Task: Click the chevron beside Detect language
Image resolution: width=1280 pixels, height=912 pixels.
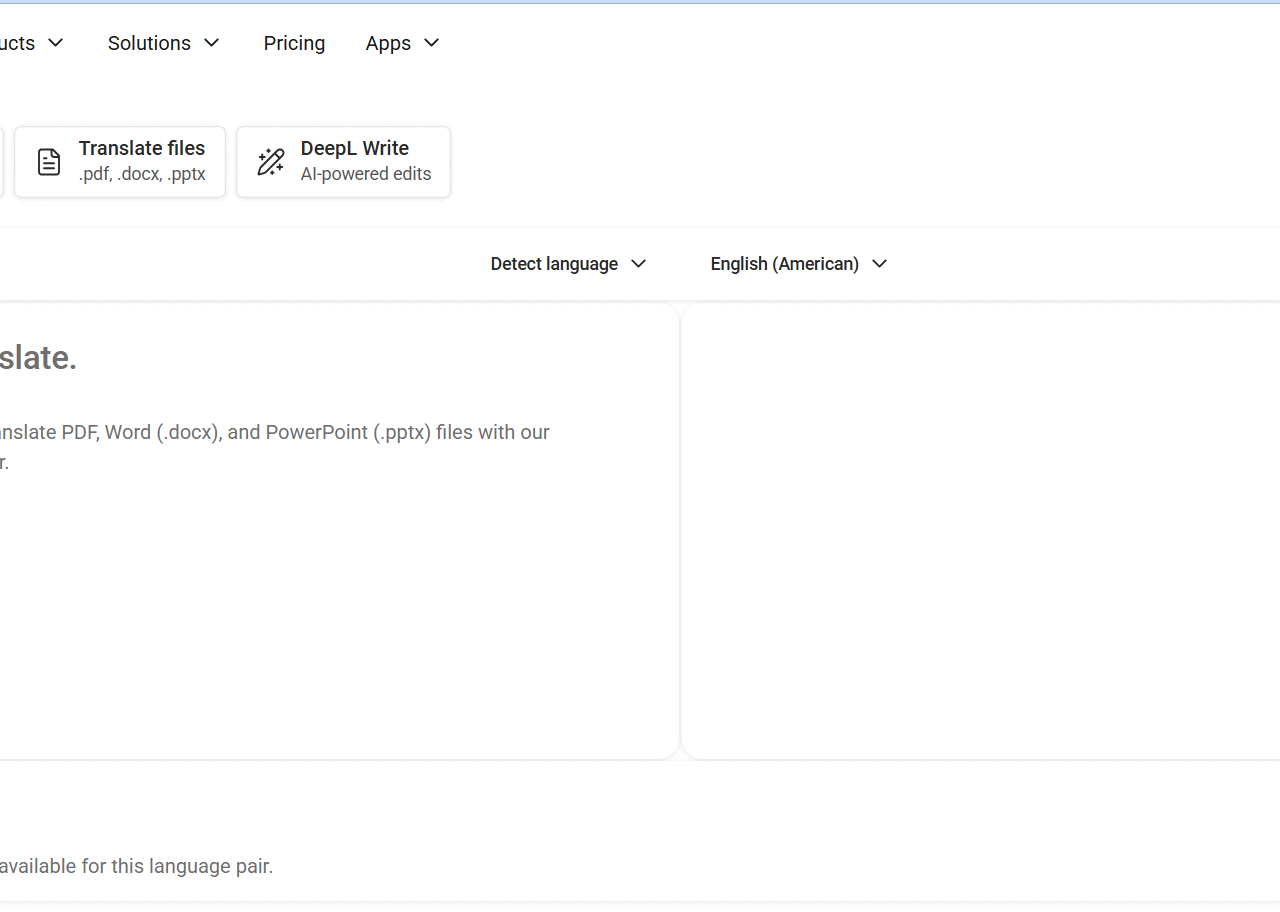Action: pyautogui.click(x=638, y=264)
